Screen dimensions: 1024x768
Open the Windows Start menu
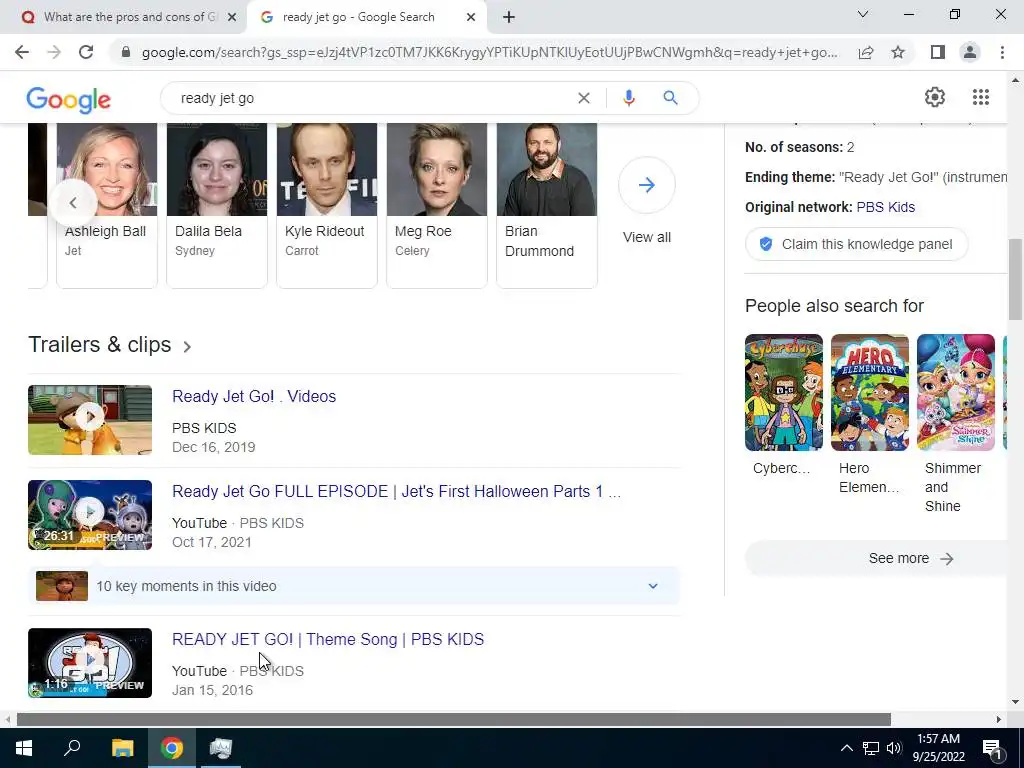(24, 748)
